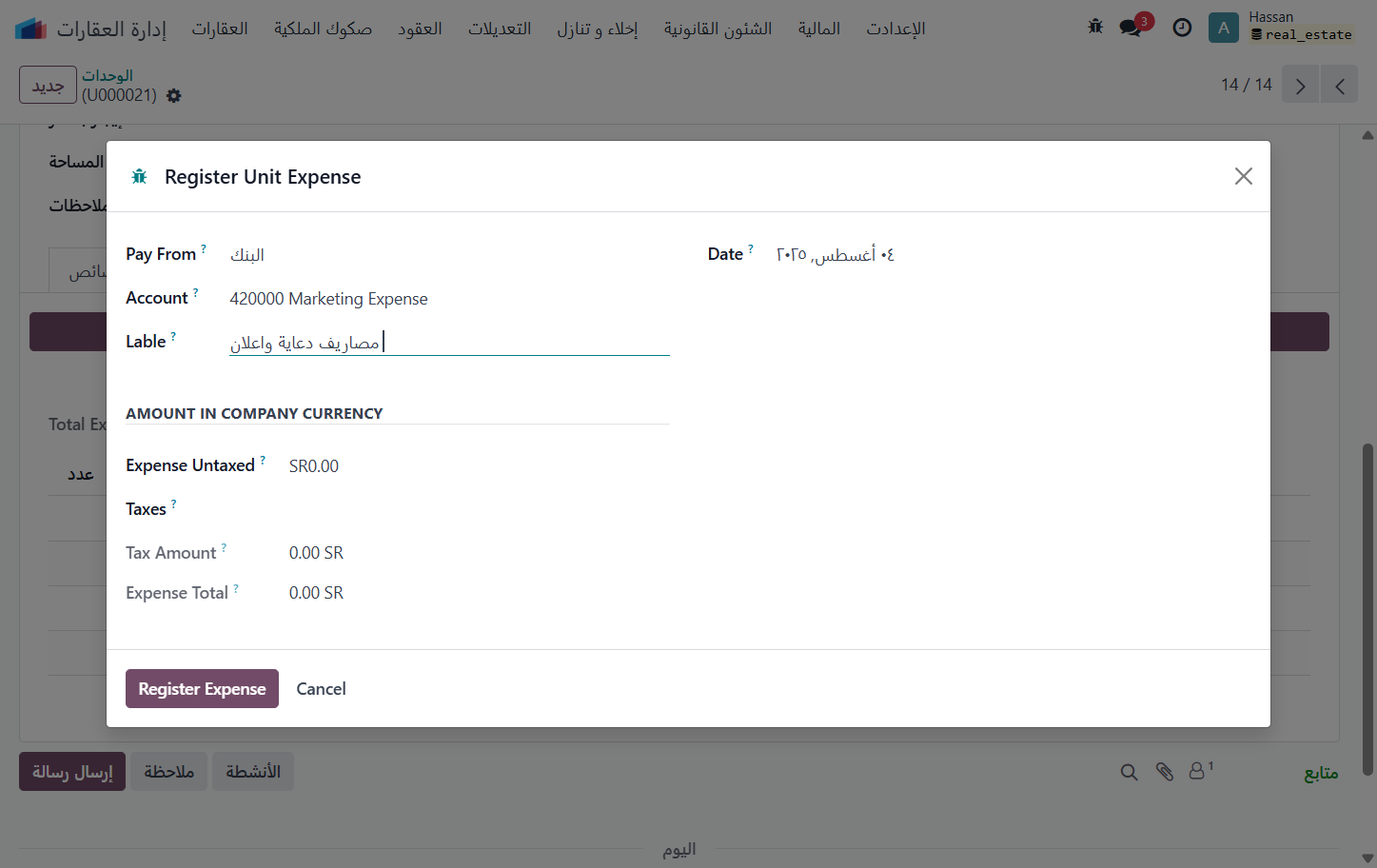
Task: Click the إرسال رسالة send message button
Action: pos(72,772)
